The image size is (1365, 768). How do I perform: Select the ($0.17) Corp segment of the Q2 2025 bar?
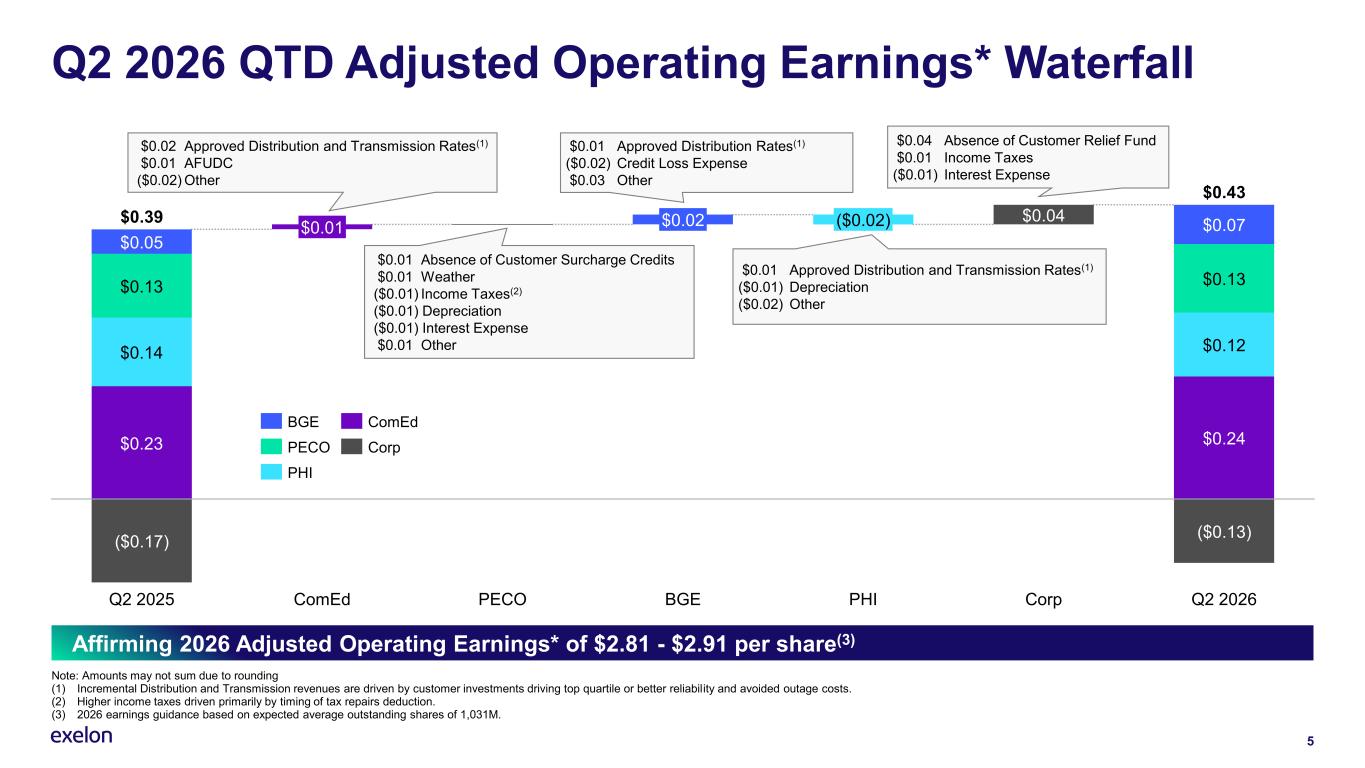(141, 540)
